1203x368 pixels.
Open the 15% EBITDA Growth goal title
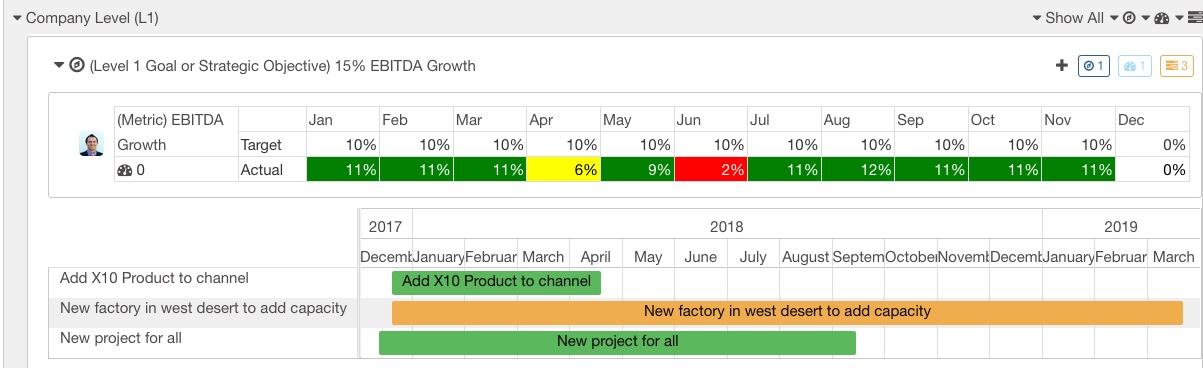point(282,66)
